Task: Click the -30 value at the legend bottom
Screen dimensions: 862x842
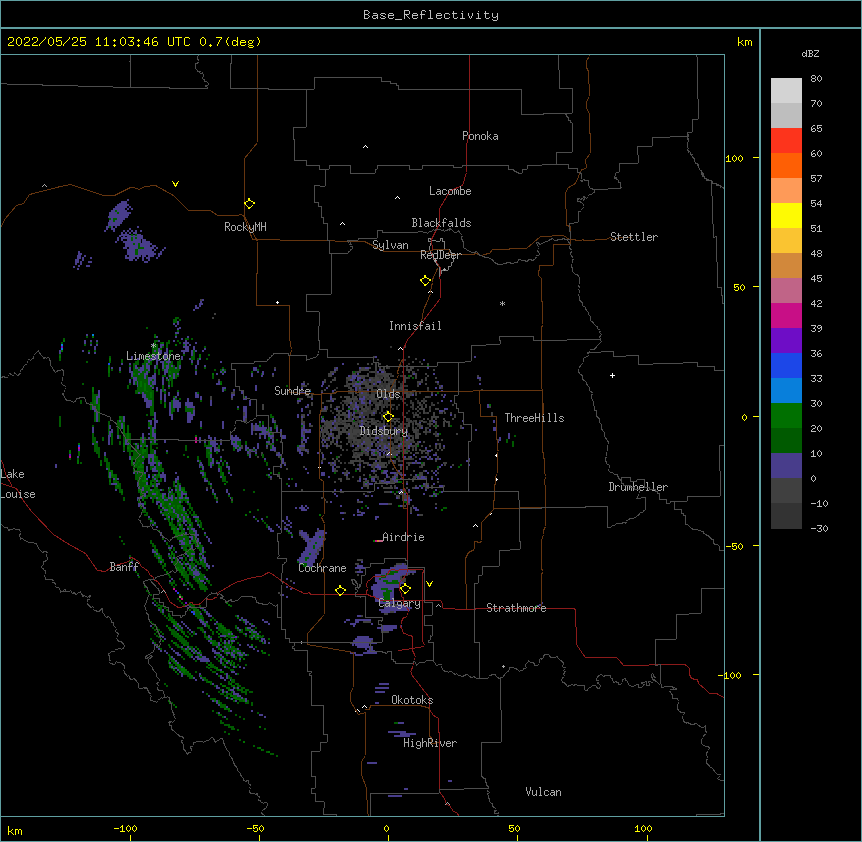Action: 819,528
